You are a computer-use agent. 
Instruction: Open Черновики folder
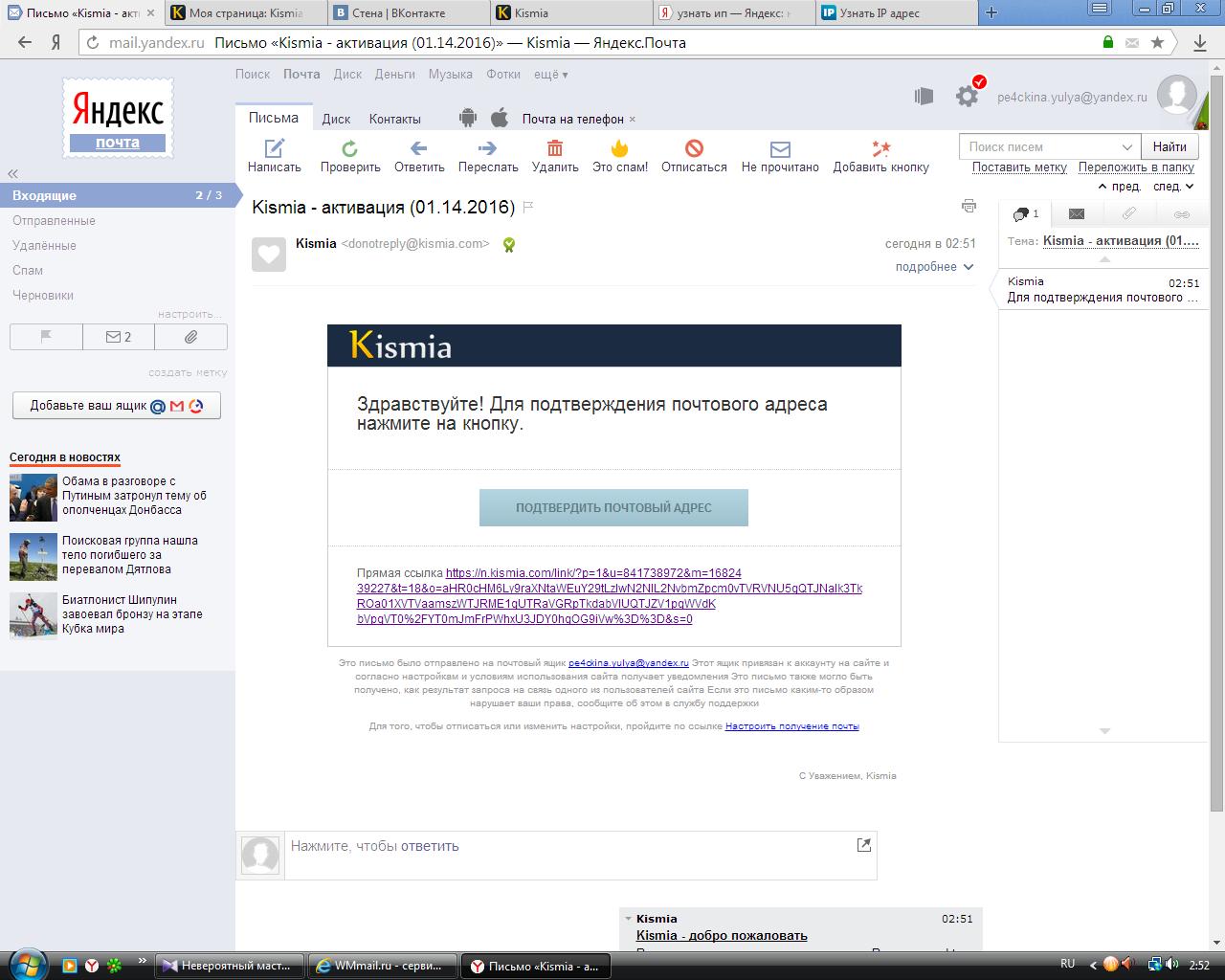pos(43,295)
